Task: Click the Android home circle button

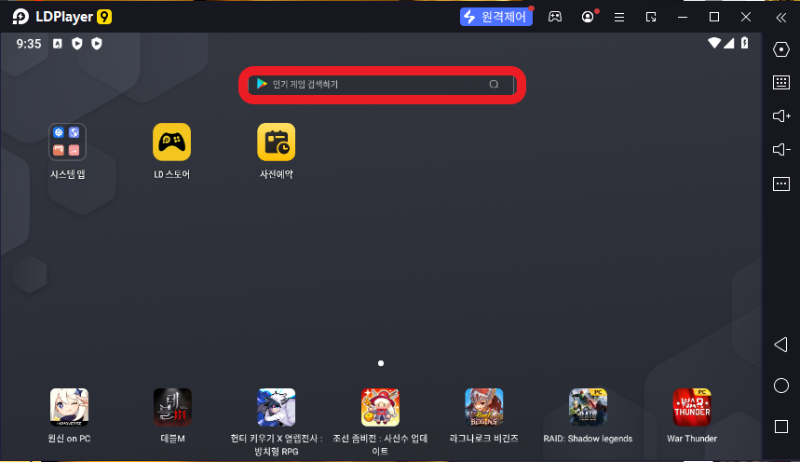Action: pos(781,386)
